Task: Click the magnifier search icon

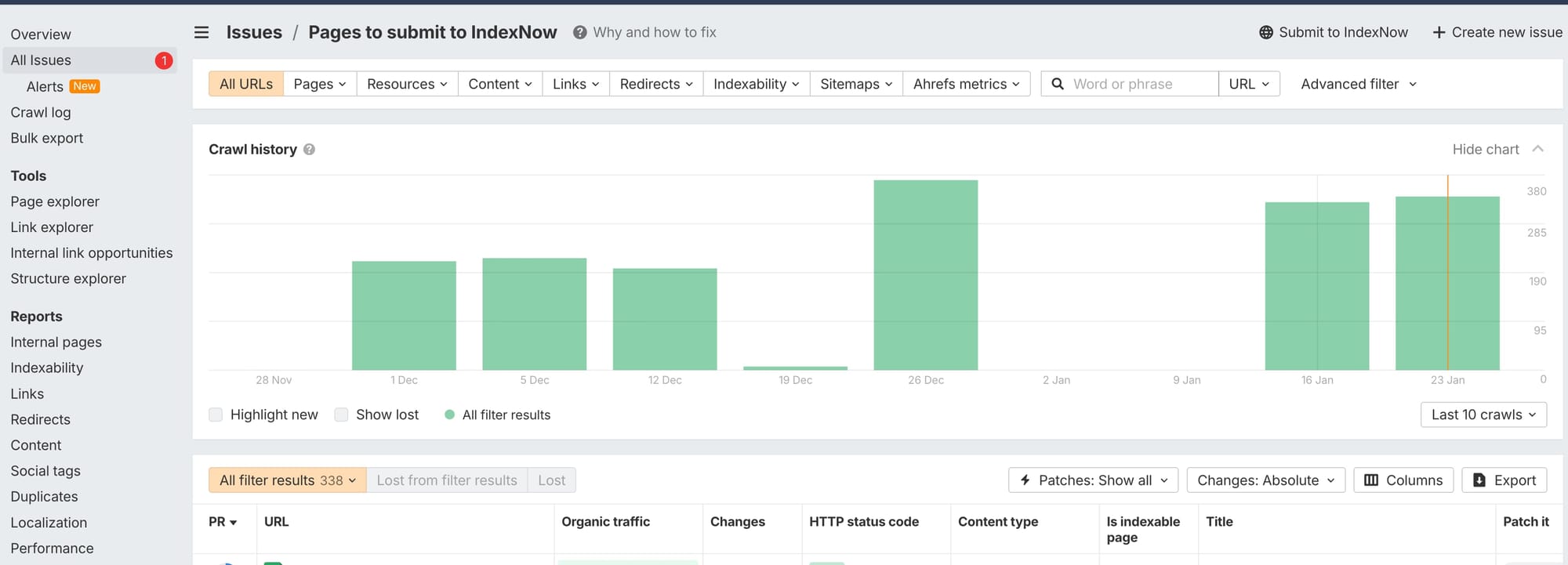Action: point(1058,84)
